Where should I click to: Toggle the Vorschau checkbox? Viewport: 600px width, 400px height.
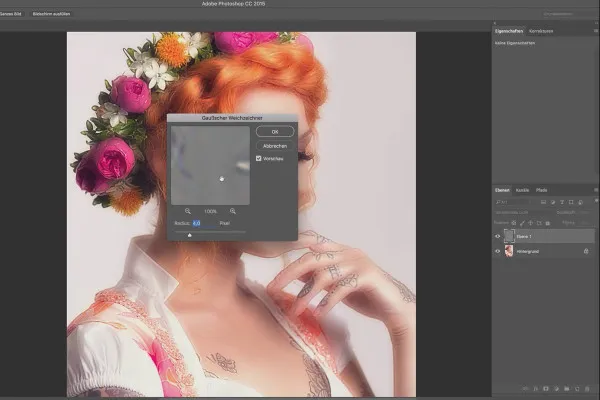tap(258, 158)
